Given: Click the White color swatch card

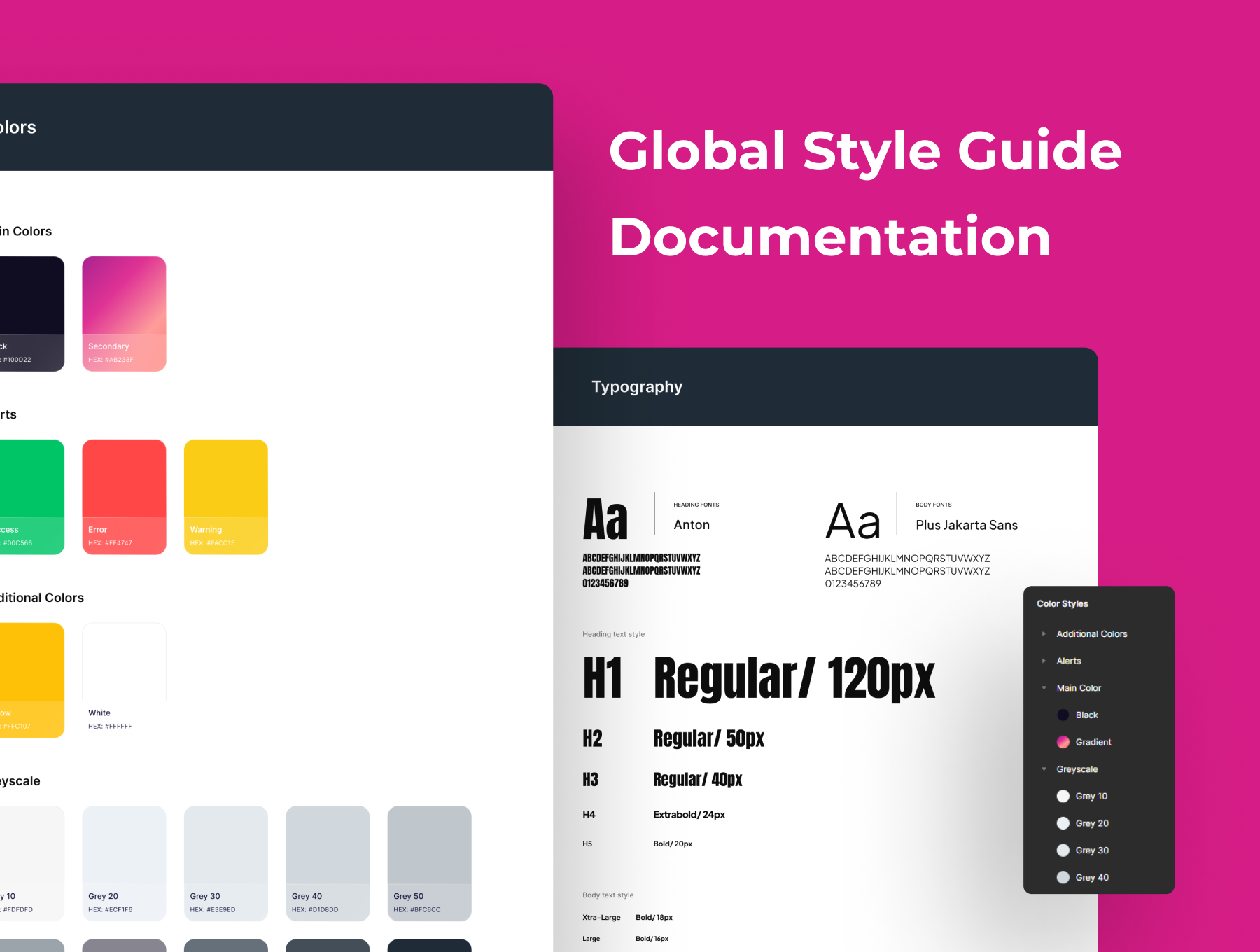Looking at the screenshot, I should tap(124, 679).
